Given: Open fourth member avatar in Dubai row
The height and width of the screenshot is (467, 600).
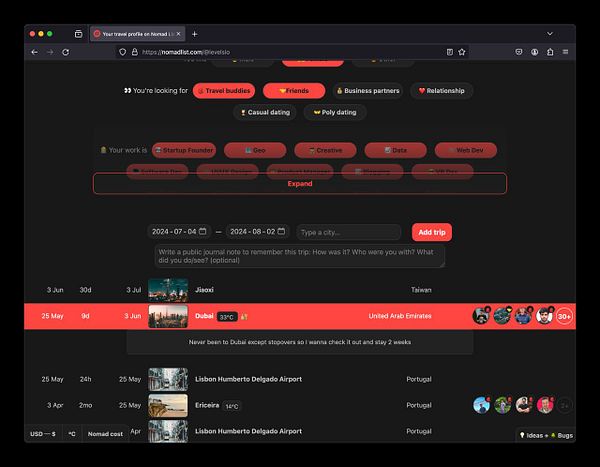Looking at the screenshot, I should point(544,316).
